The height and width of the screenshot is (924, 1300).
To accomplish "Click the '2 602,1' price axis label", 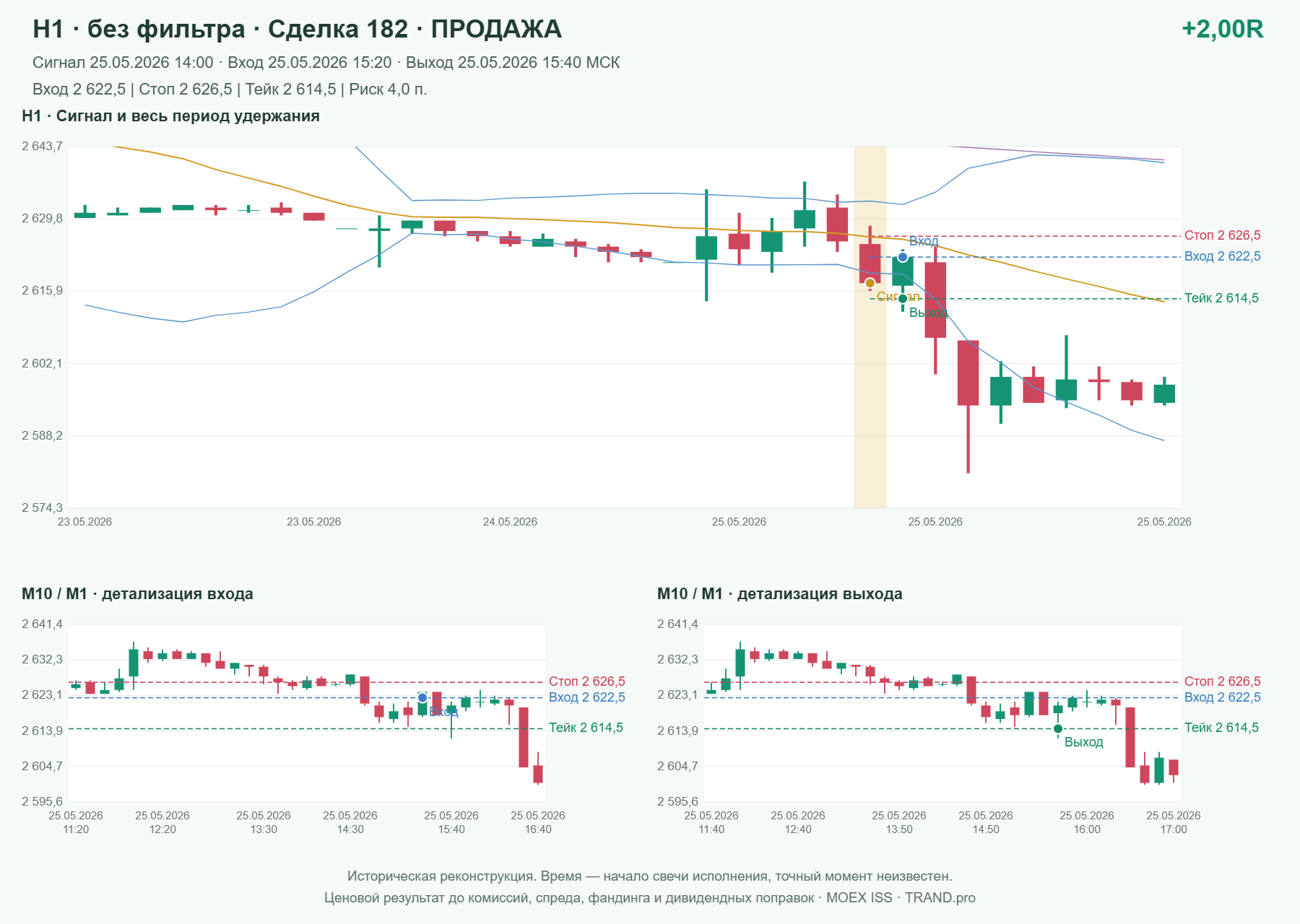I will click(42, 363).
